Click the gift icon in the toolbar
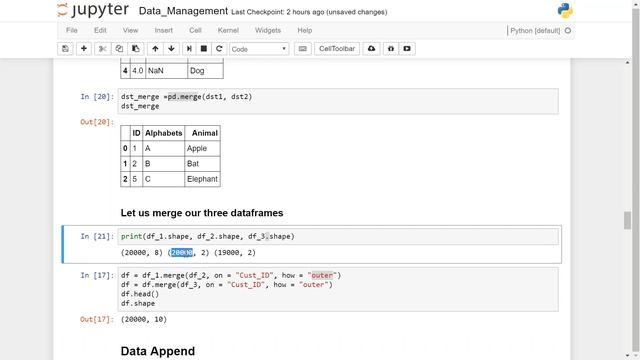640x360 pixels. pyautogui.click(x=391, y=49)
